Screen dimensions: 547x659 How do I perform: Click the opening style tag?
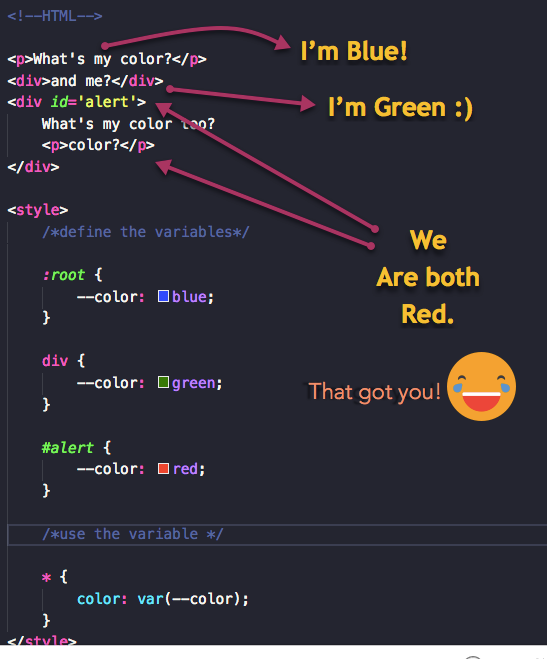(38, 210)
